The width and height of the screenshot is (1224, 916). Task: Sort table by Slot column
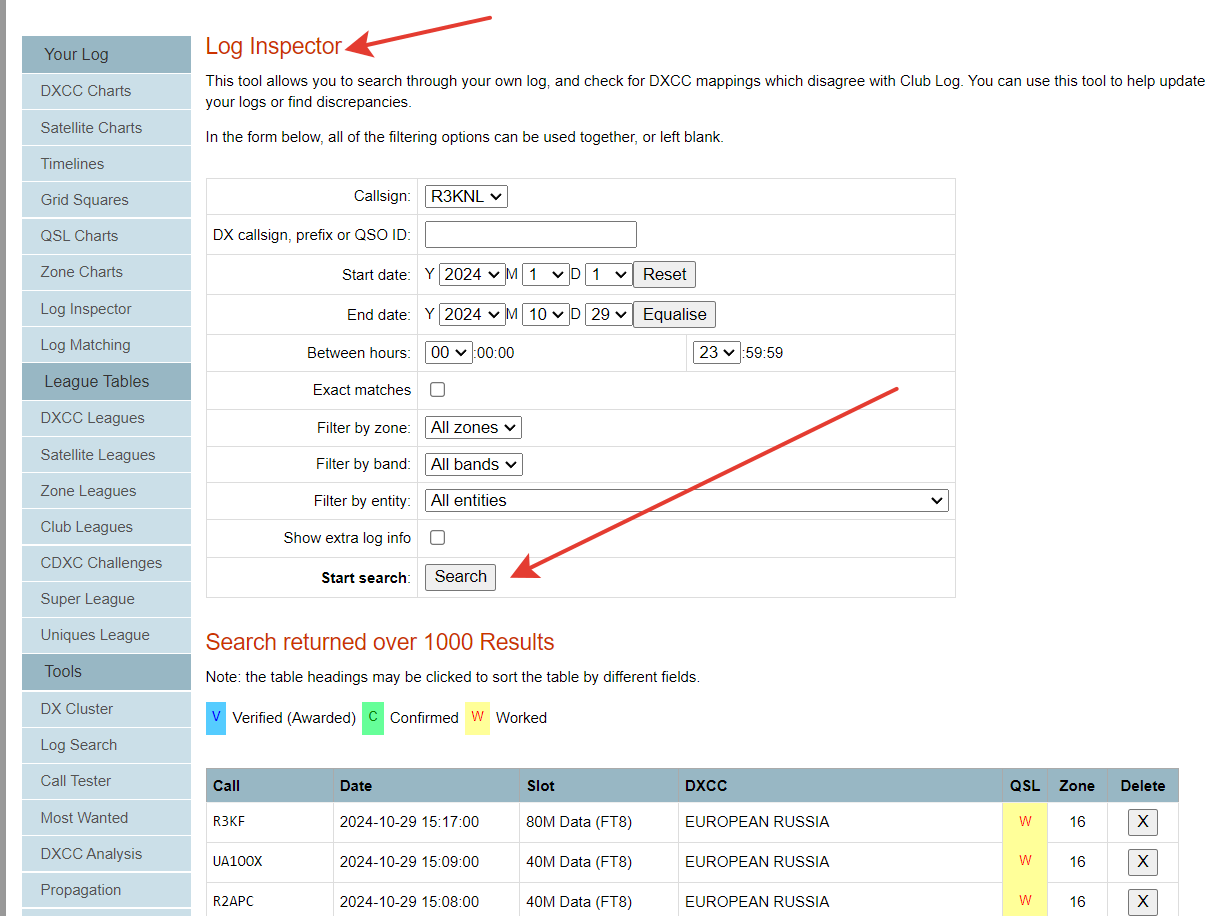point(541,786)
